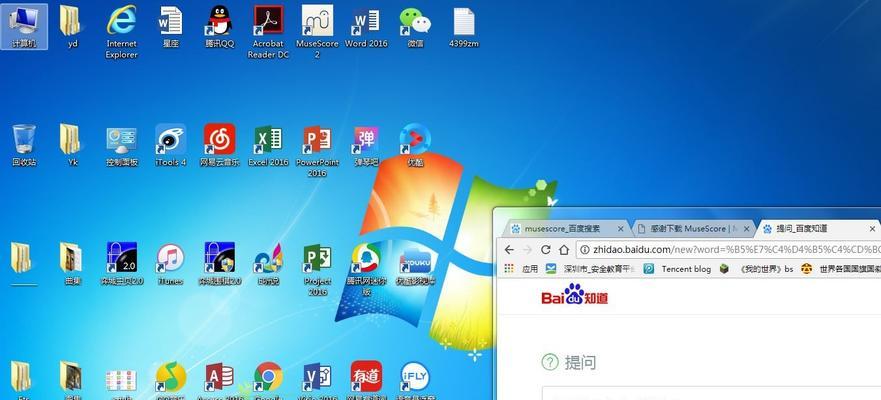Close the 提问_百度知道 tab
Image resolution: width=881 pixels, height=400 pixels.
tap(873, 229)
